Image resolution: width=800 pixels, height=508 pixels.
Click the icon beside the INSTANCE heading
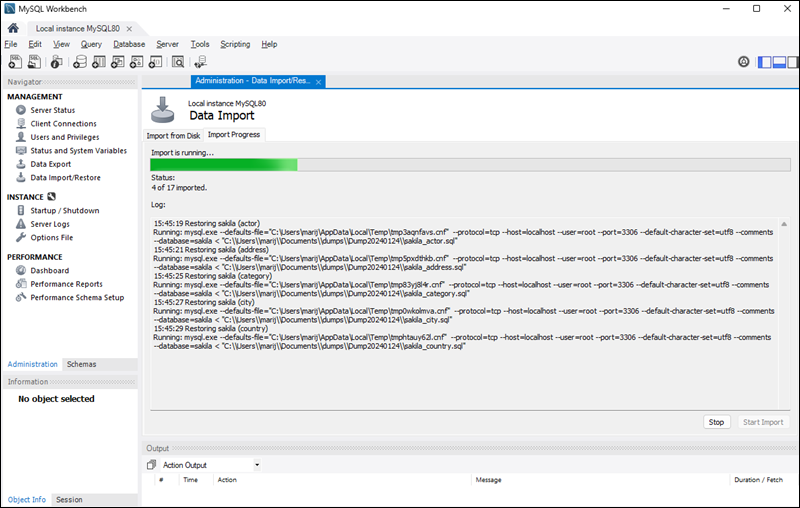coord(52,196)
